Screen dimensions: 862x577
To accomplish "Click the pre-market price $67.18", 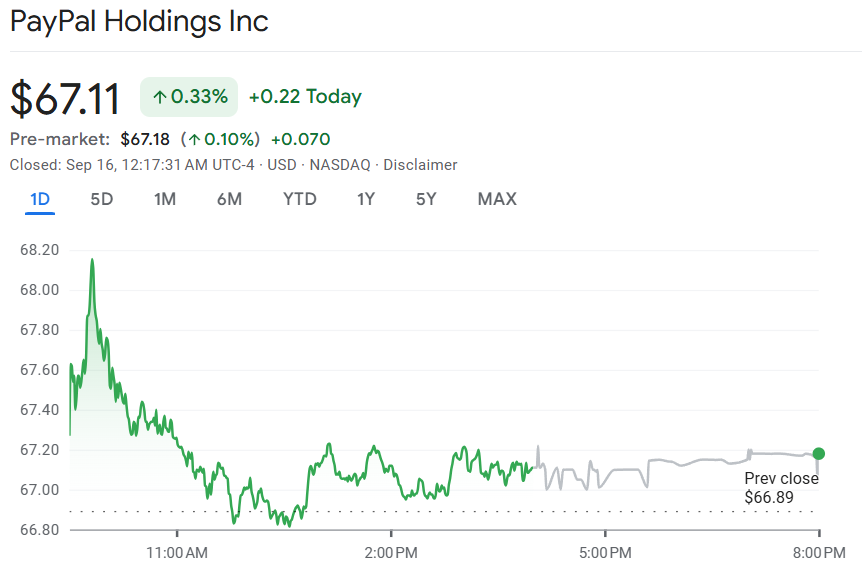I will click(x=145, y=139).
